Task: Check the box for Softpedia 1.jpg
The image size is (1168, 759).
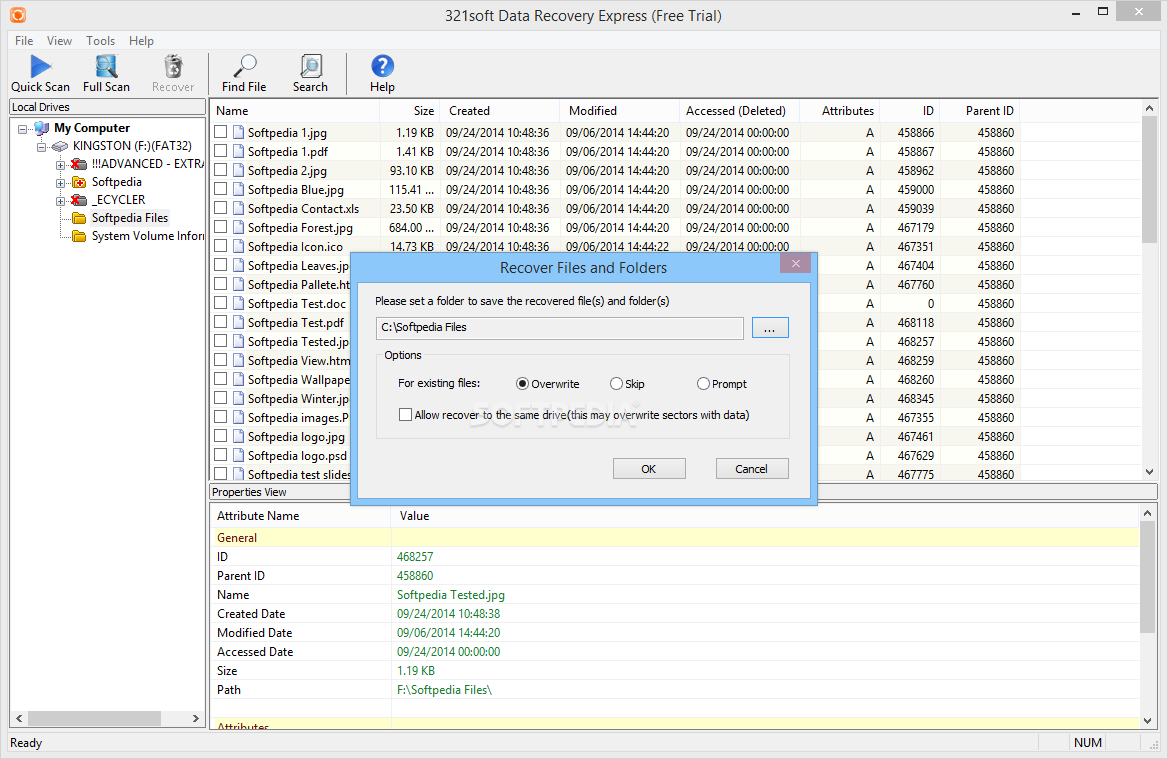Action: pos(220,132)
